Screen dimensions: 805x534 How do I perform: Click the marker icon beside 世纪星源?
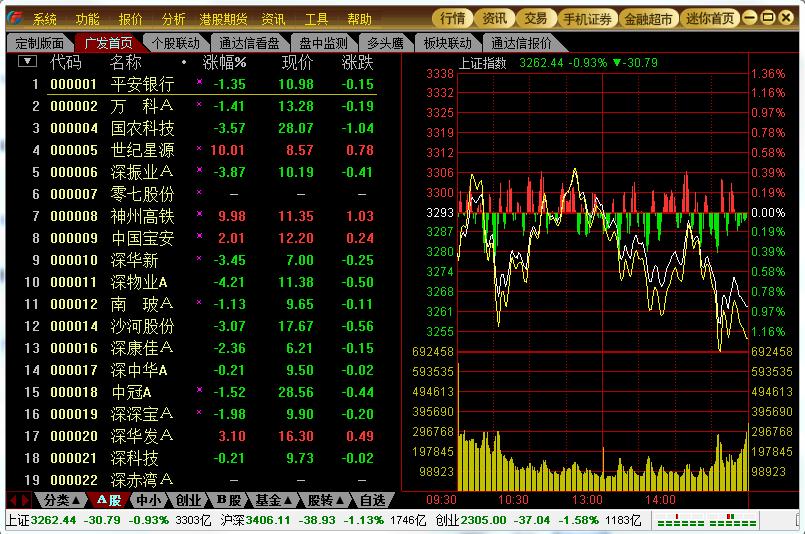[x=199, y=149]
